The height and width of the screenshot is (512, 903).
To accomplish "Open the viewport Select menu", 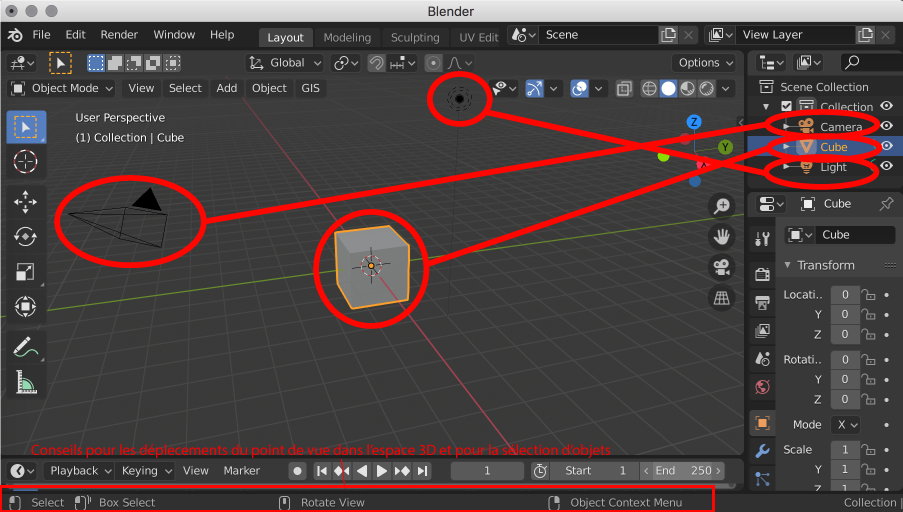I will (x=185, y=88).
